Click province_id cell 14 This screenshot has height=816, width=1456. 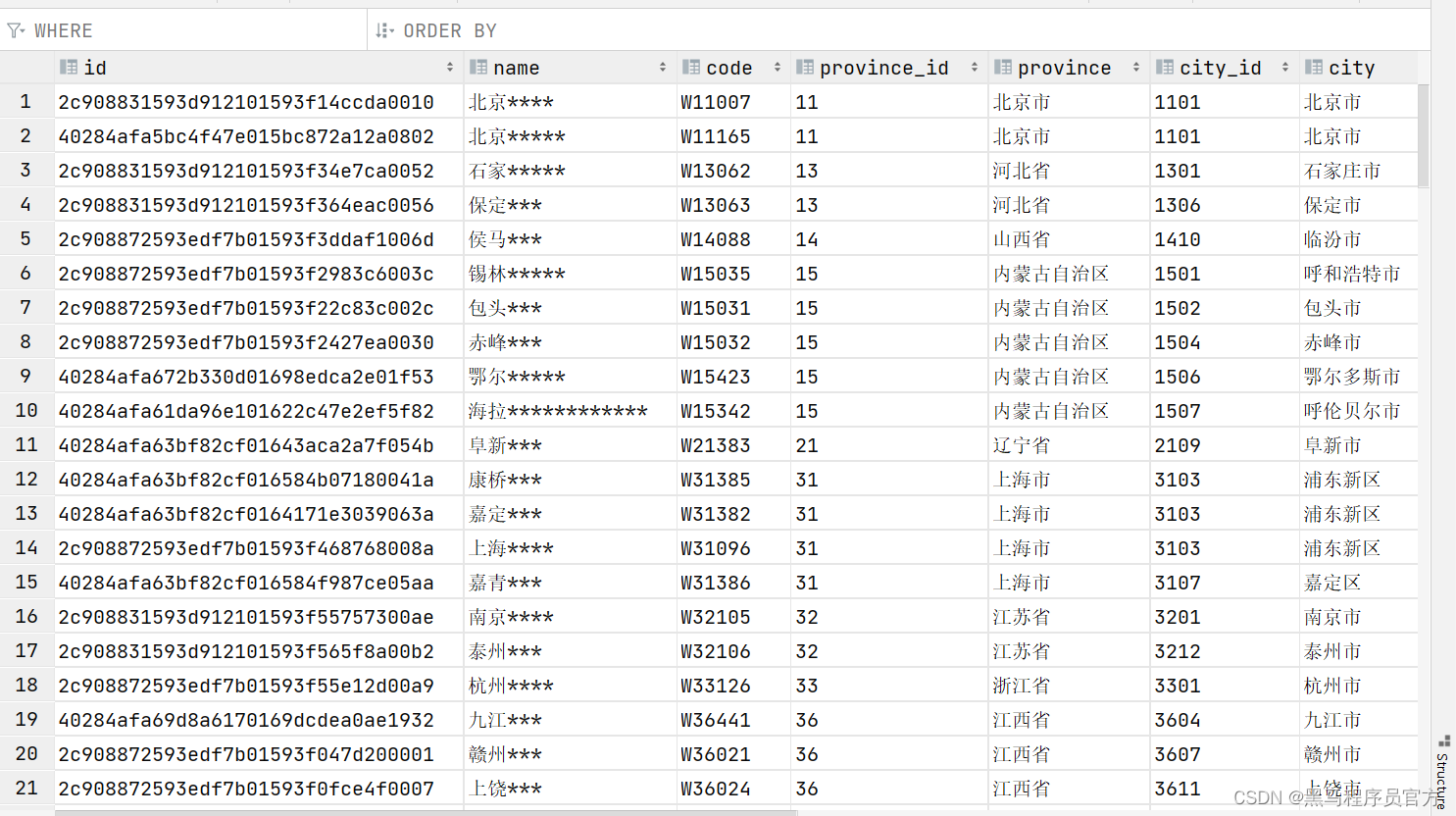(x=889, y=239)
